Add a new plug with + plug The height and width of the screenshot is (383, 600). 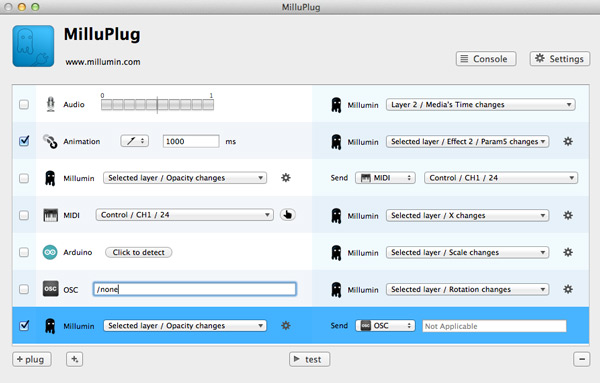pos(32,359)
